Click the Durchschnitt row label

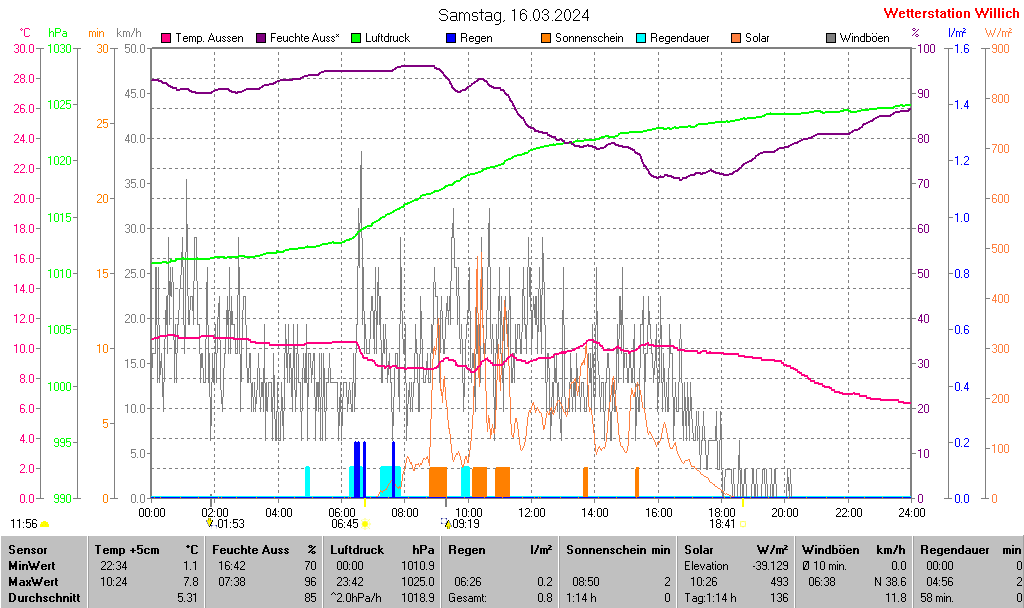(x=44, y=598)
